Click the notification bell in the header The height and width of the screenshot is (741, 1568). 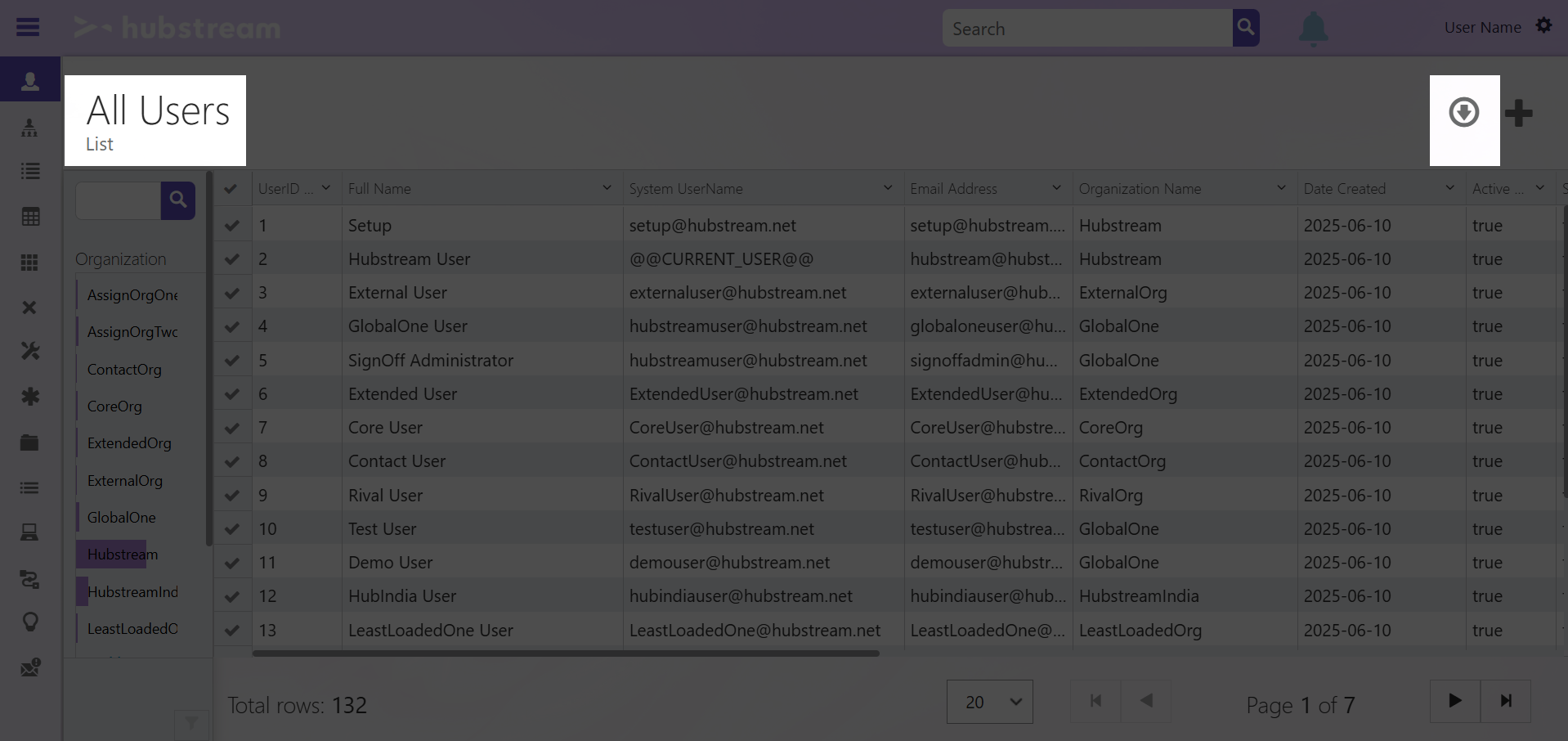coord(1312,27)
